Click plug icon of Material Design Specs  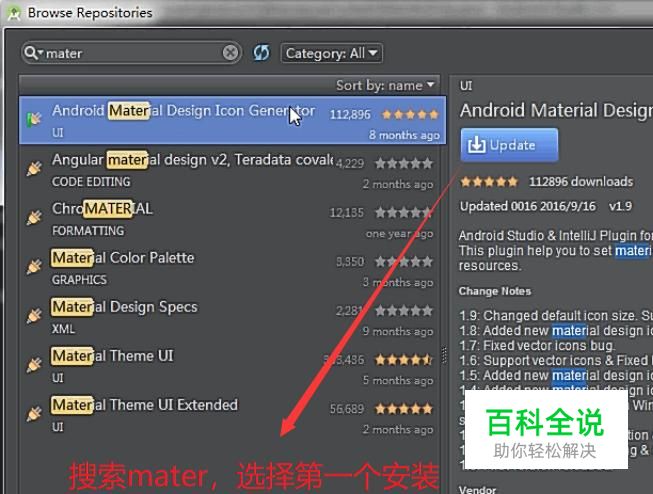point(34,316)
